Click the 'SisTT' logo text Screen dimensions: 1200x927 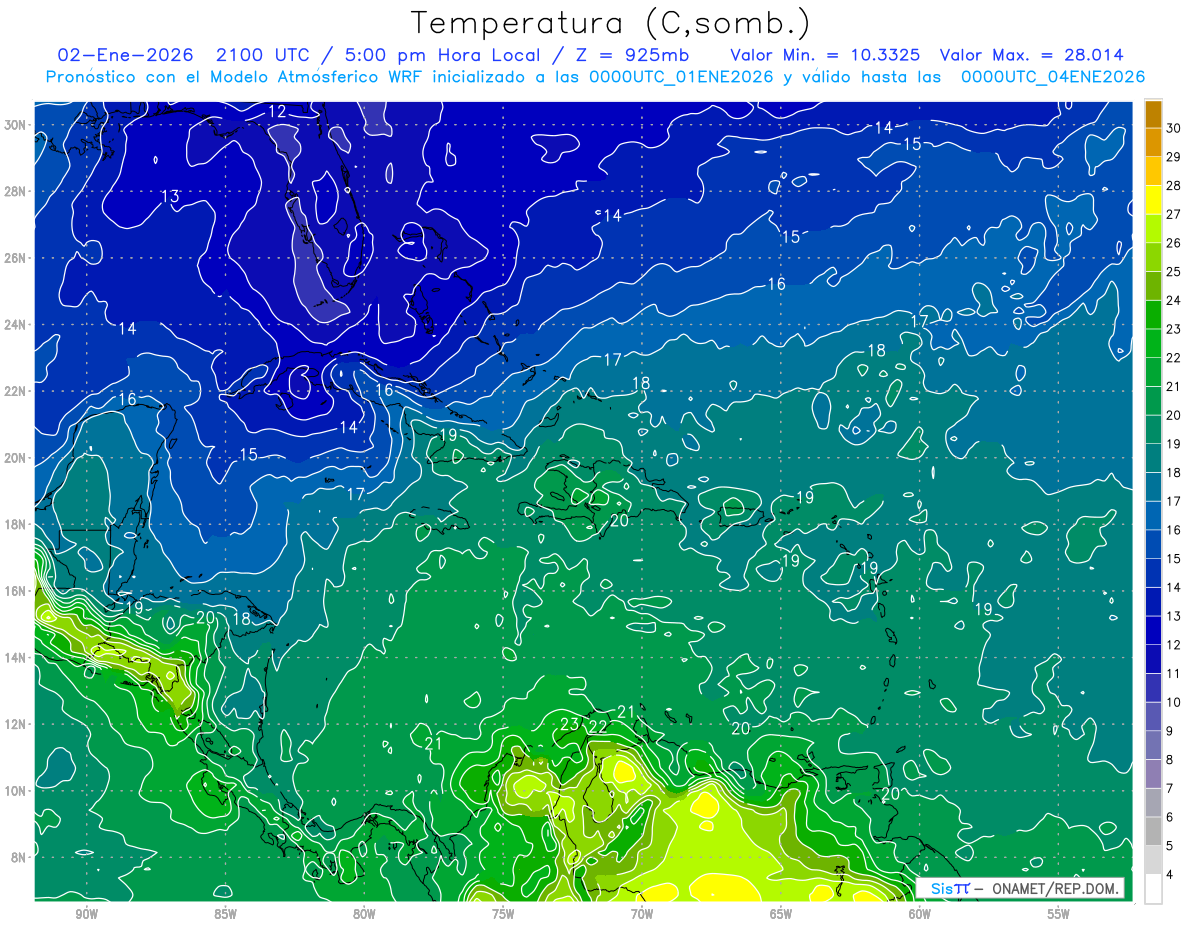point(949,888)
